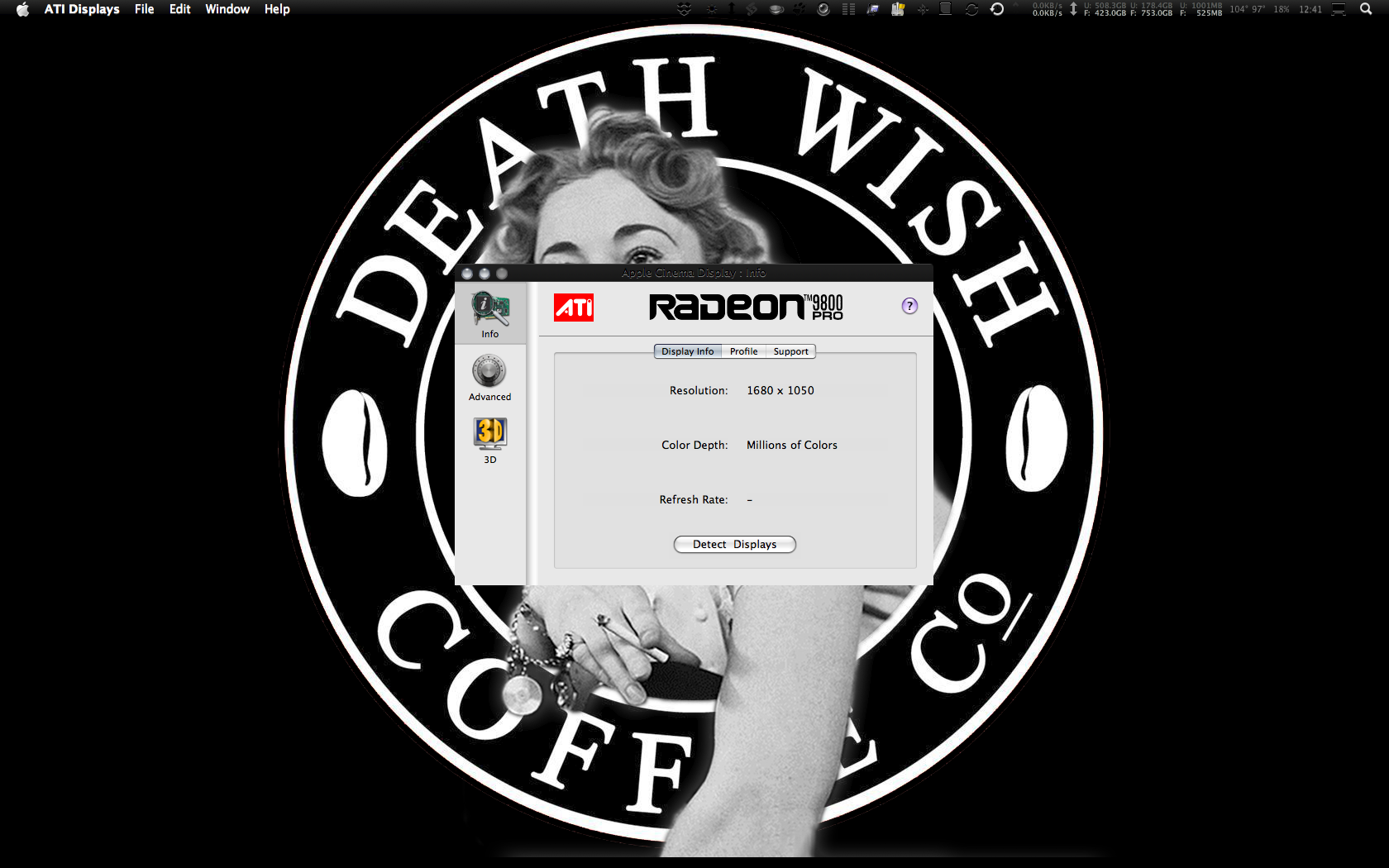1389x868 pixels.
Task: Switch to the Support tab
Action: pyautogui.click(x=790, y=351)
